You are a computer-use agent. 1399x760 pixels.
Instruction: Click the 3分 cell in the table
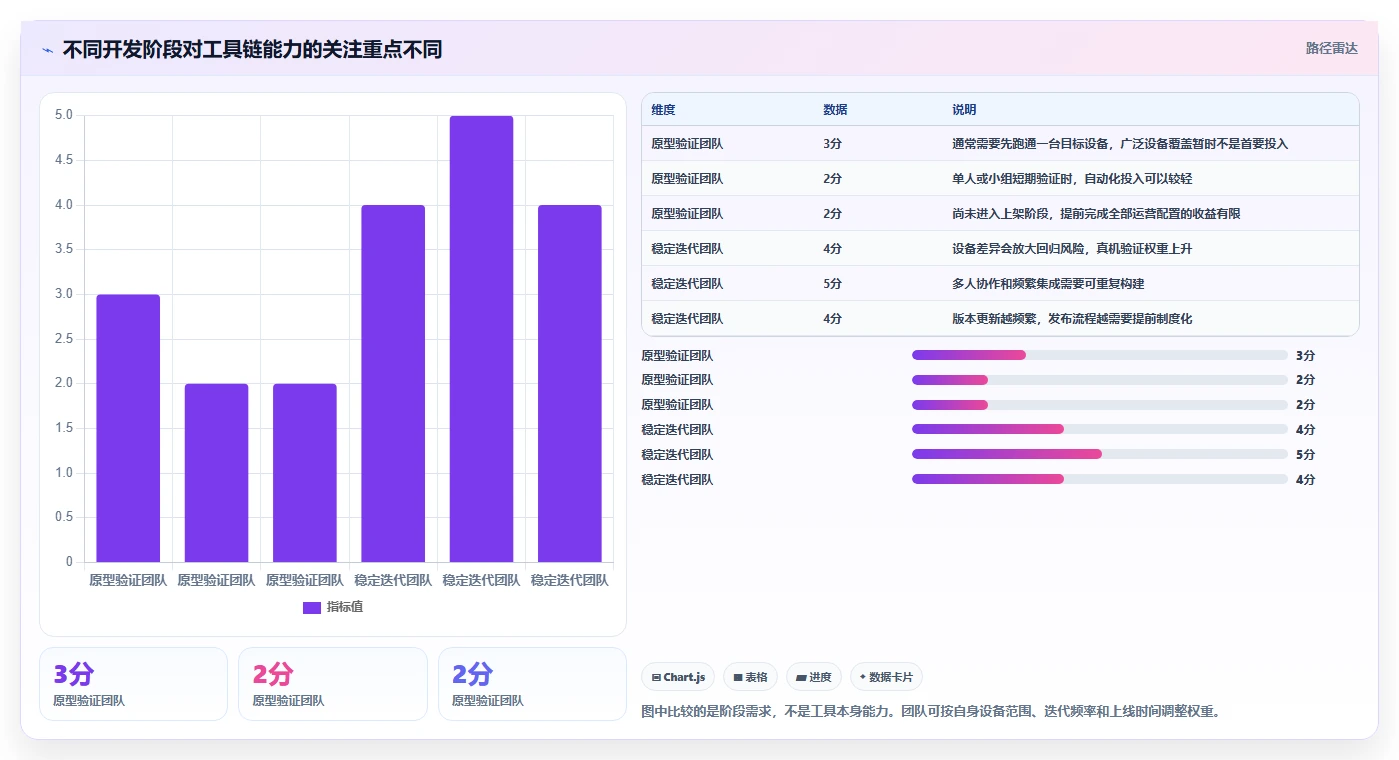click(x=832, y=144)
